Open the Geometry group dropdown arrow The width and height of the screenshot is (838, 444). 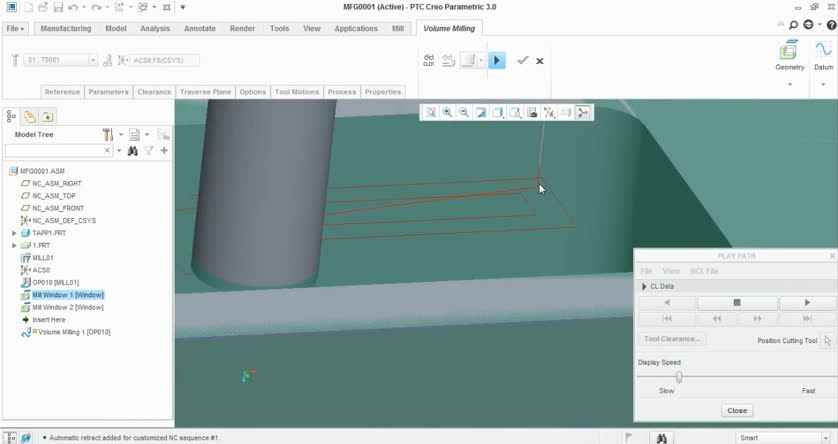point(790,84)
